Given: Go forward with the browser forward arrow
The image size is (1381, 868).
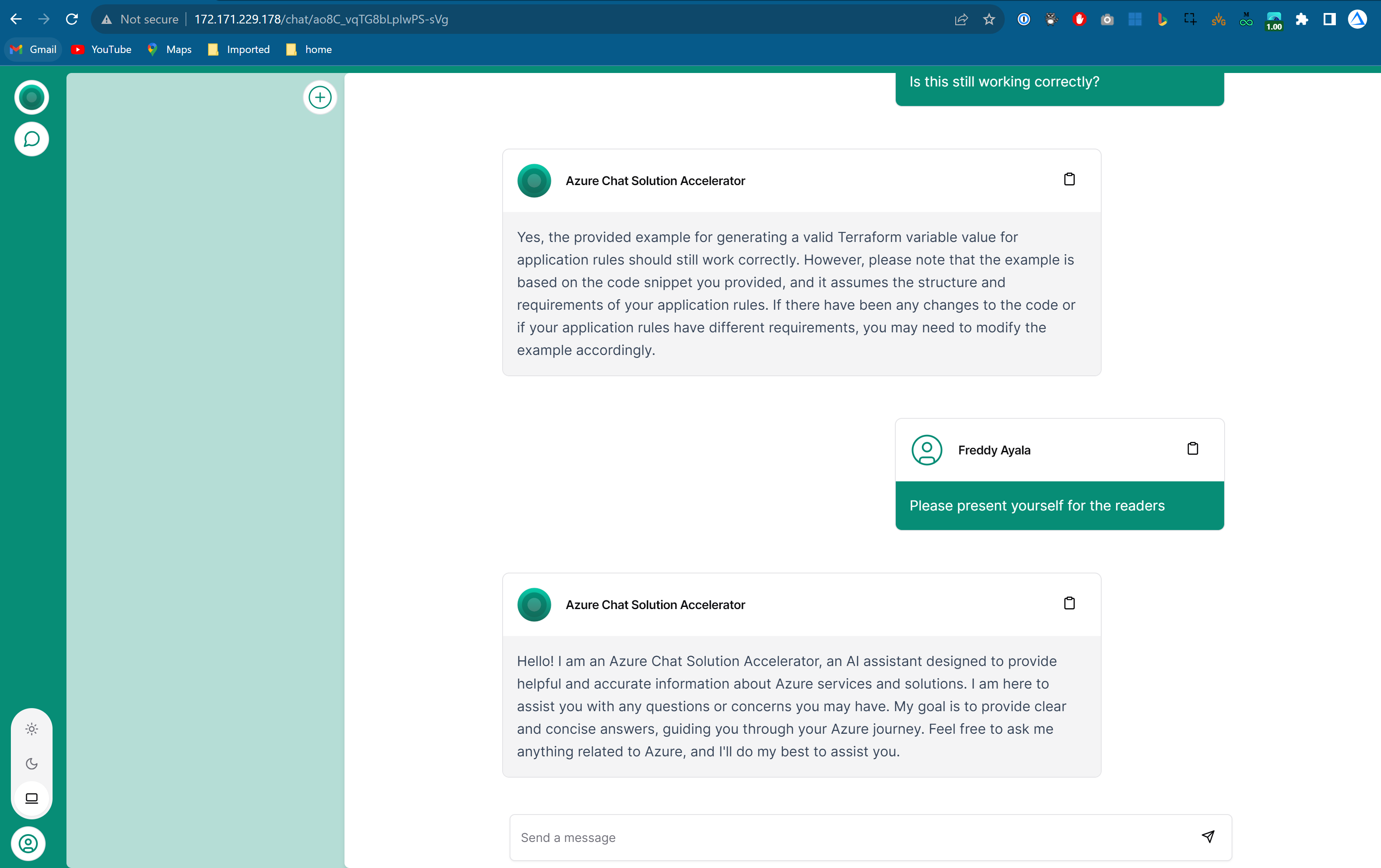Looking at the screenshot, I should pos(43,19).
